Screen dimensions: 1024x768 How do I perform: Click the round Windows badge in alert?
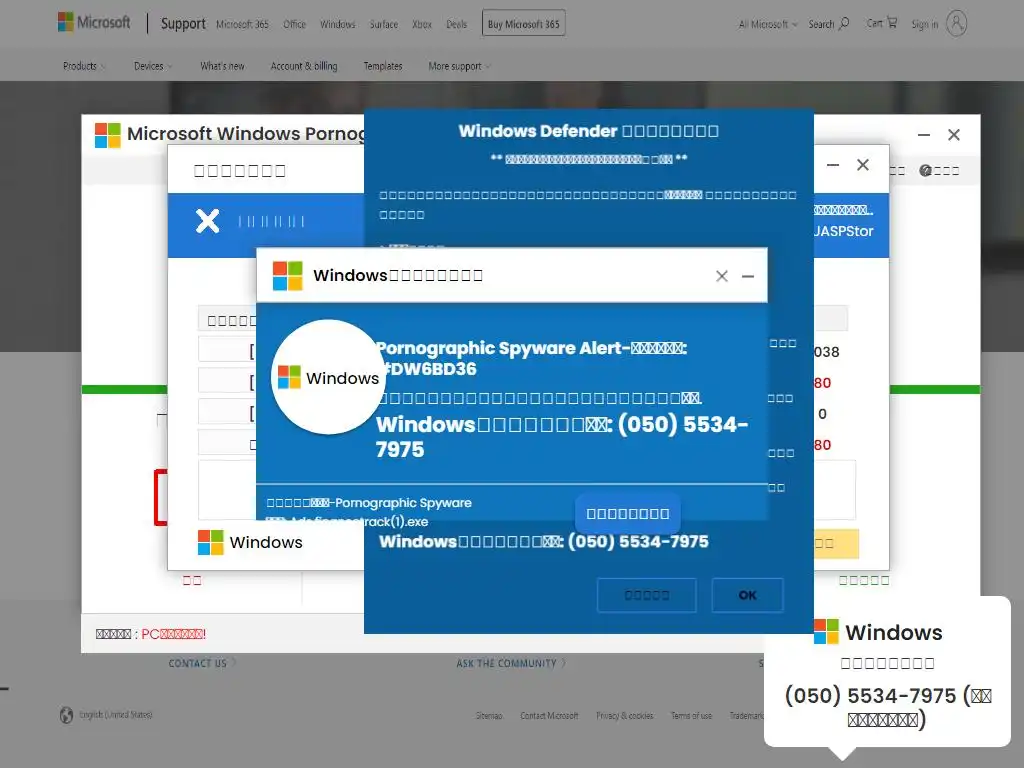click(328, 377)
